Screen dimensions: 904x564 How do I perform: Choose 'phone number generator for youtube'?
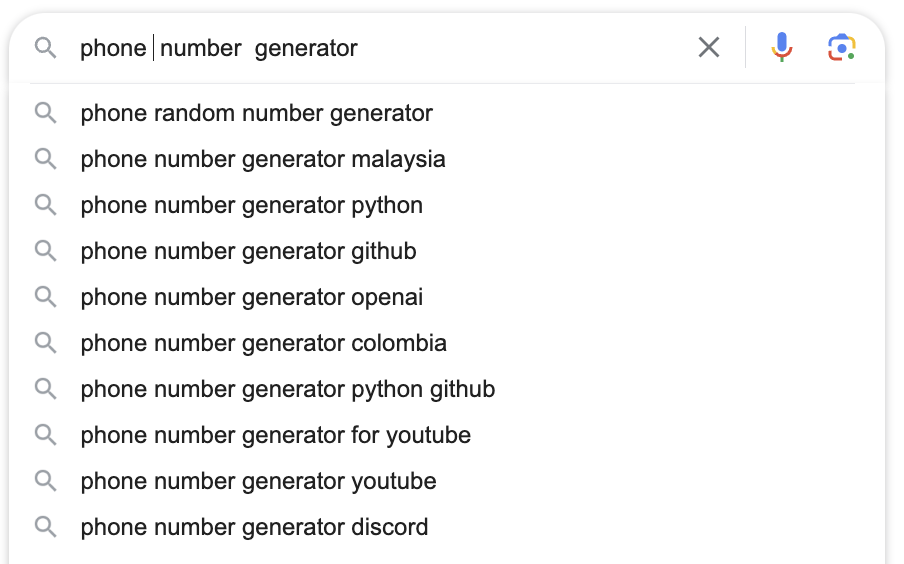coord(275,435)
